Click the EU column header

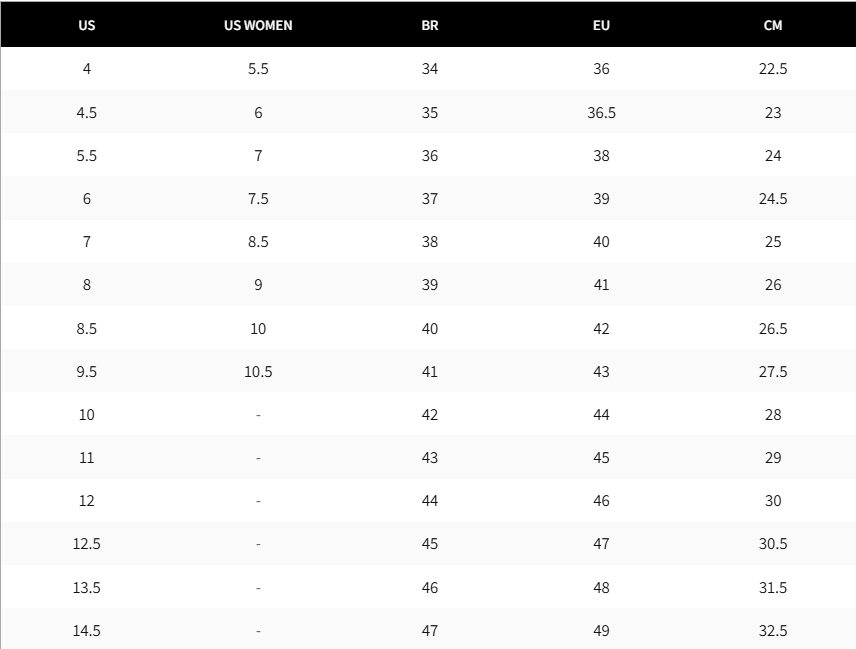(x=601, y=25)
